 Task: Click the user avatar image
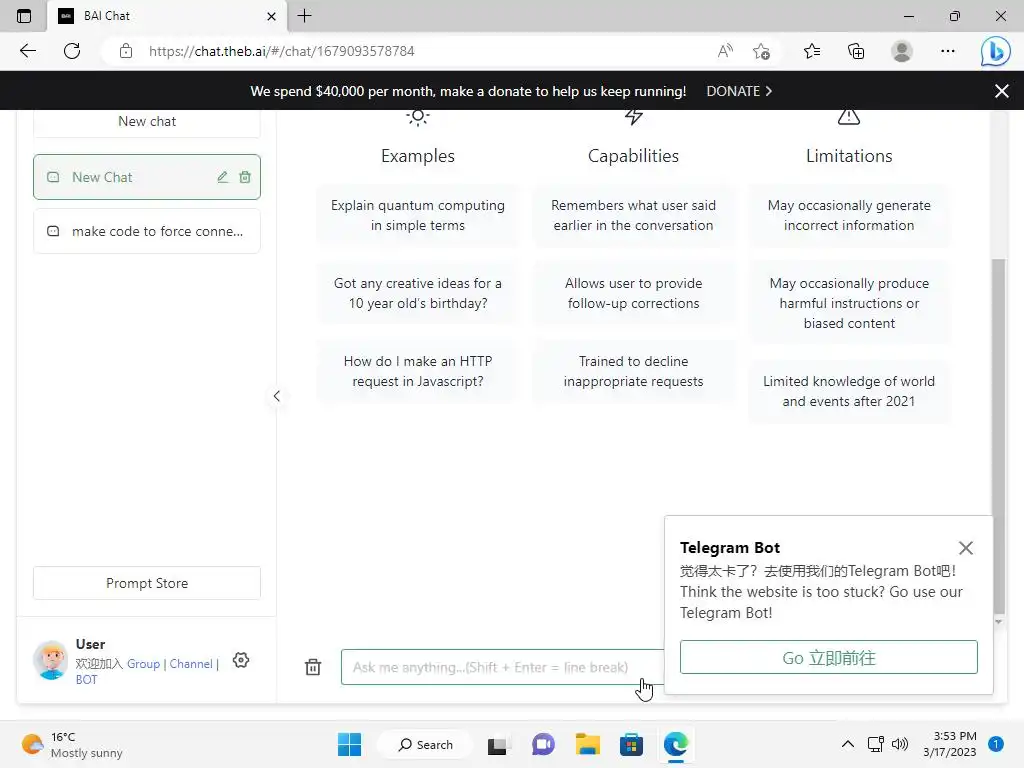[51, 660]
